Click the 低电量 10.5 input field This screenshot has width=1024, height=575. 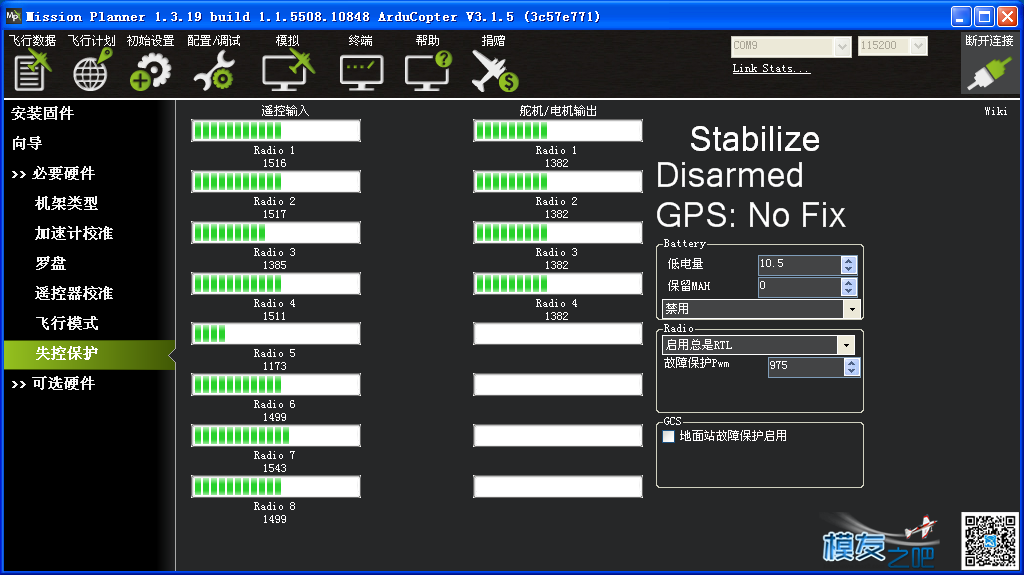pyautogui.click(x=799, y=264)
